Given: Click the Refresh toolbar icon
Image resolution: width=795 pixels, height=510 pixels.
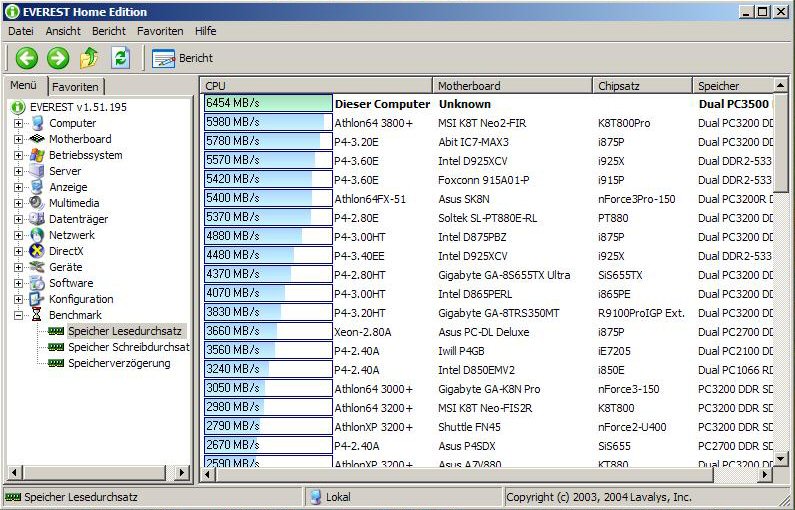Looking at the screenshot, I should 120,58.
